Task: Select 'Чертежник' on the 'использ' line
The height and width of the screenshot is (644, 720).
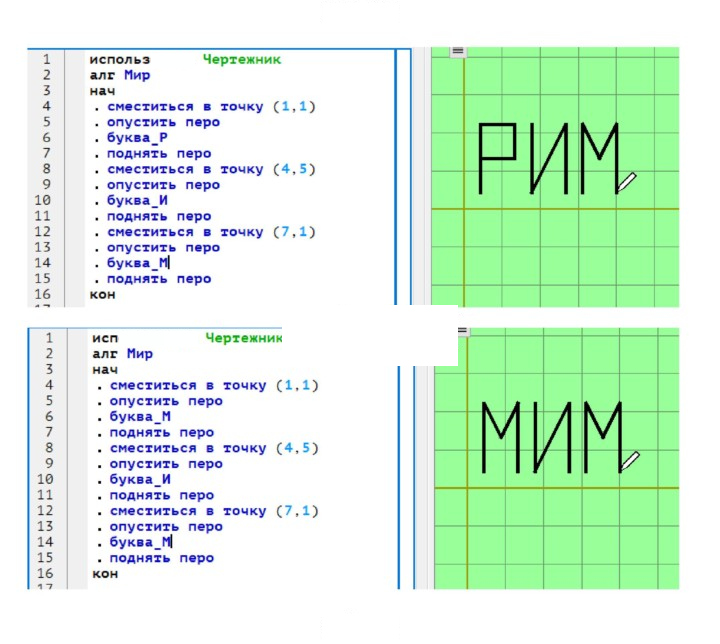Action: pyautogui.click(x=242, y=59)
